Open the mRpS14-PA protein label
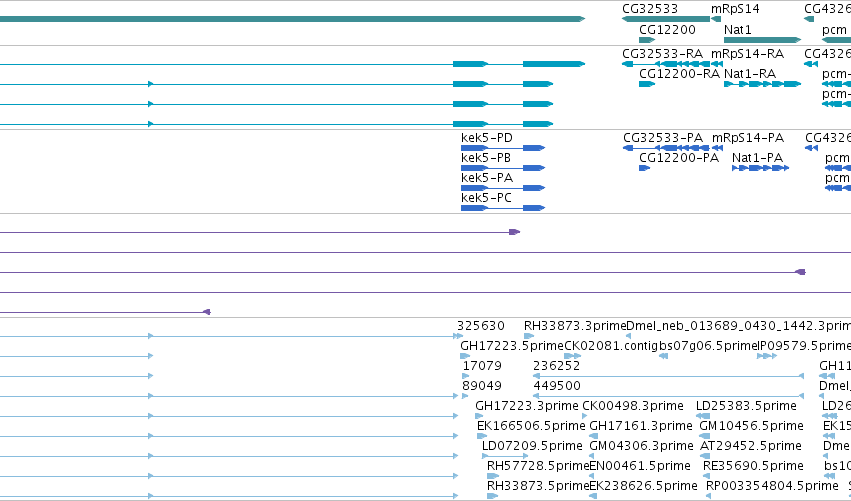Screen dimensions: 851x501 click(748, 138)
